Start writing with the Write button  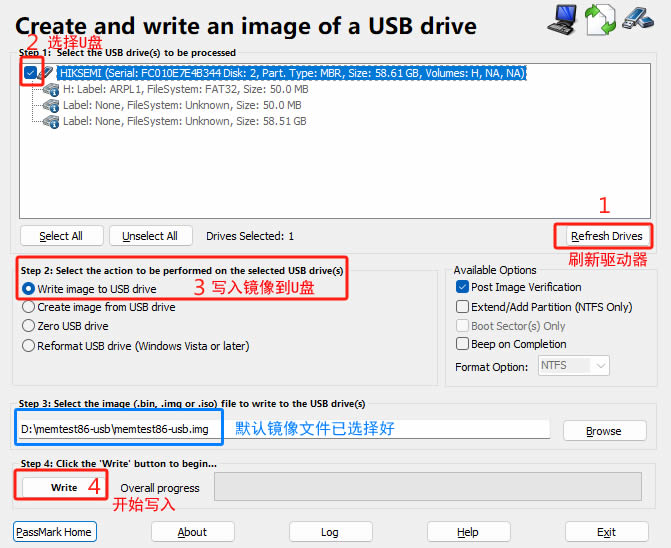[x=64, y=487]
